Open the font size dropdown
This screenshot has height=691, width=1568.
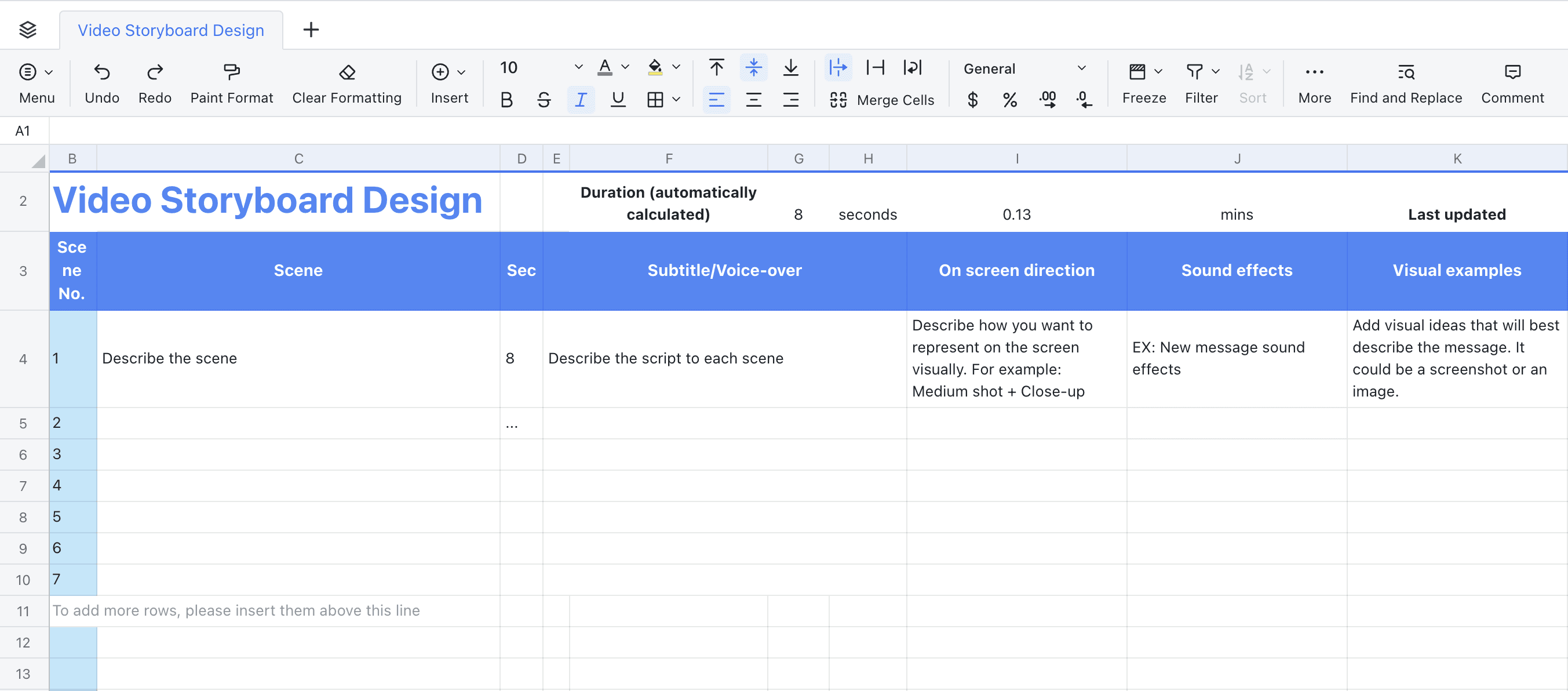tap(578, 68)
